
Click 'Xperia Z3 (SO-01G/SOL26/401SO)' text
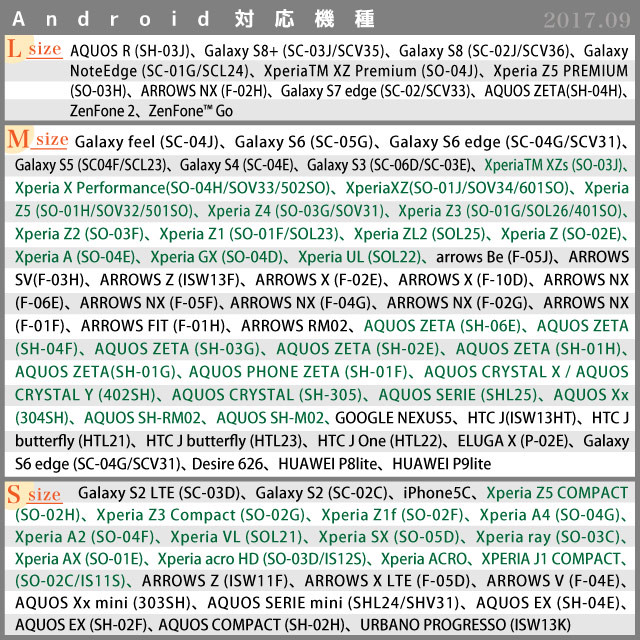pos(510,211)
